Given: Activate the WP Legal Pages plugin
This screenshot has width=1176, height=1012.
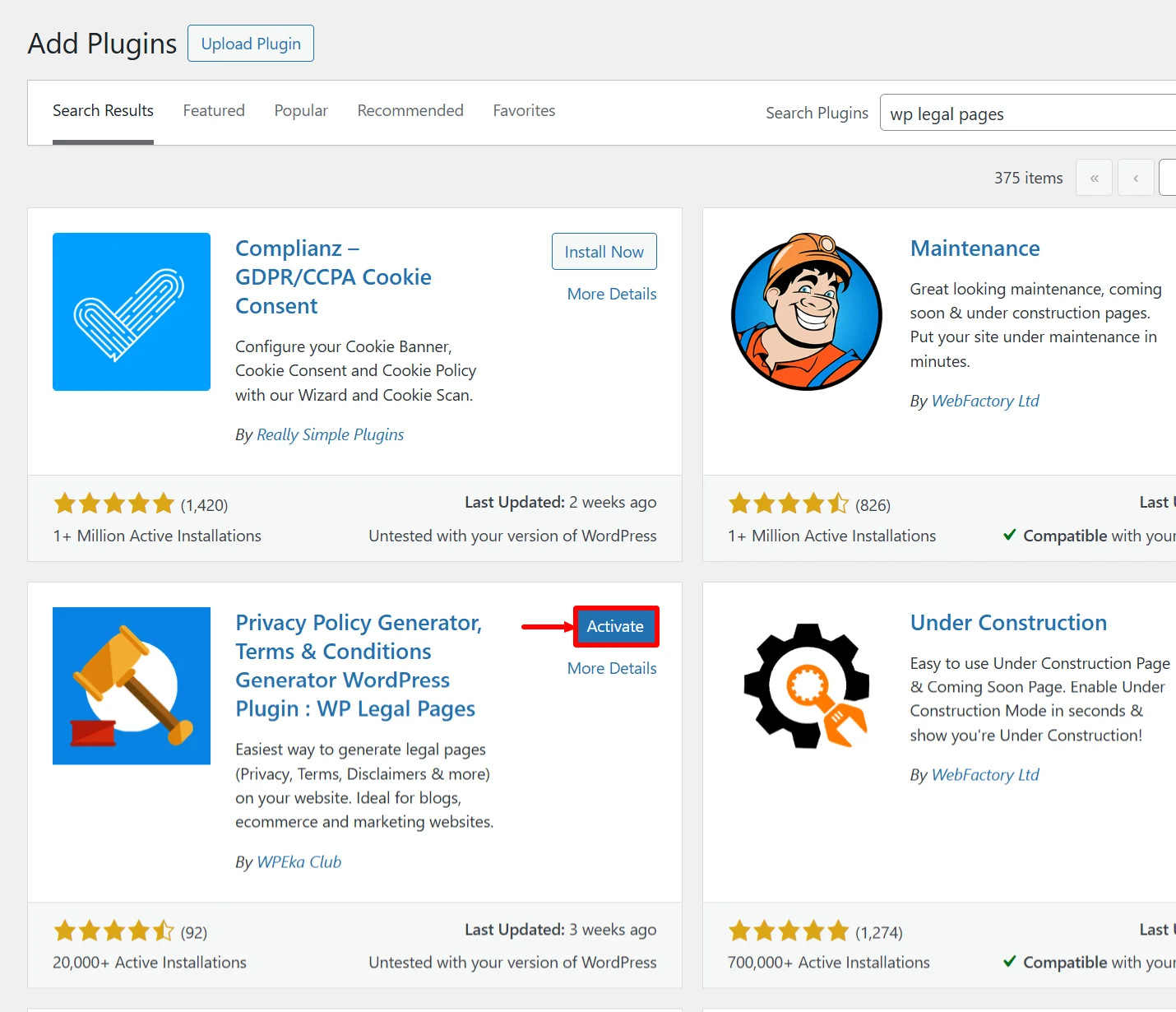Looking at the screenshot, I should pos(615,626).
